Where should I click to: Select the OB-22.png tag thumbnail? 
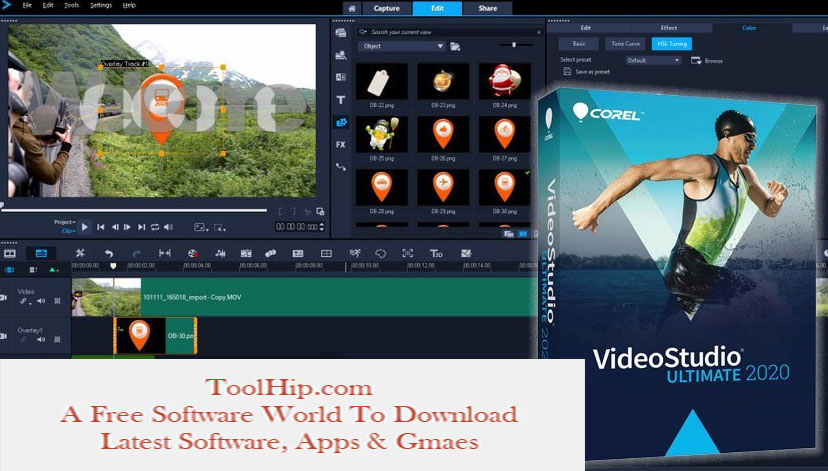coord(381,82)
